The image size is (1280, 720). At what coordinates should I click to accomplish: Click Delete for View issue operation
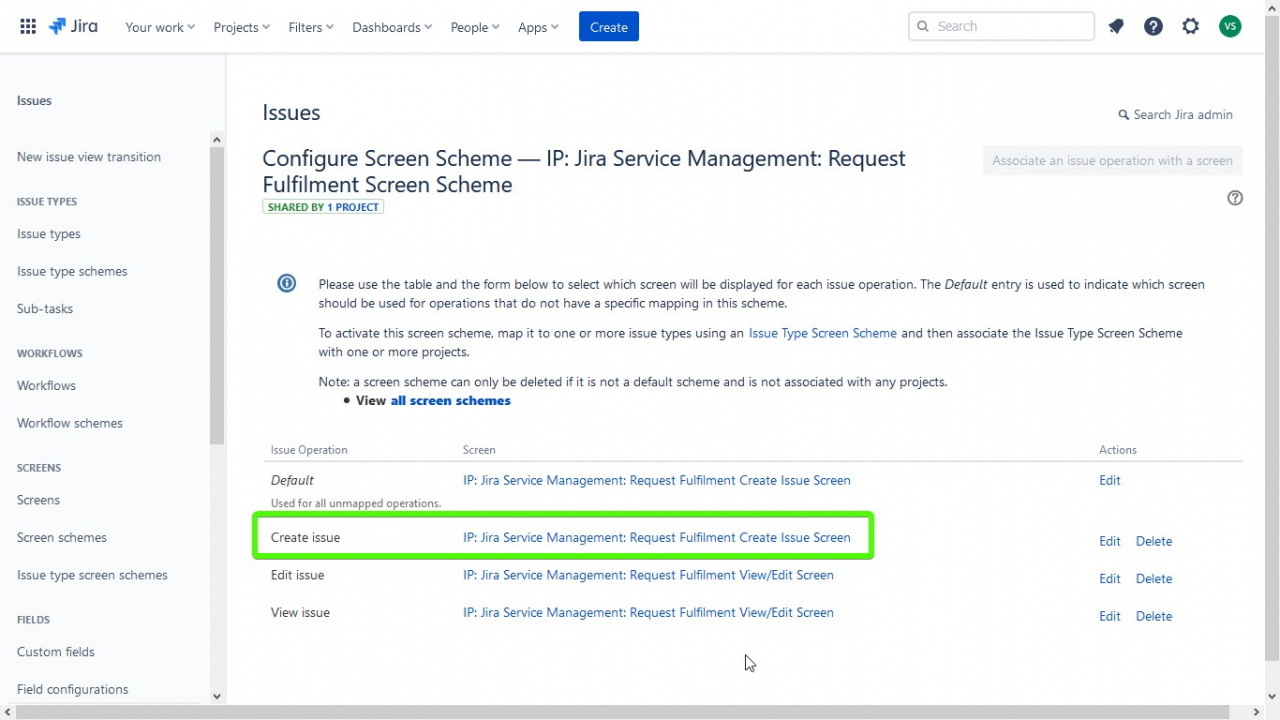[1154, 616]
